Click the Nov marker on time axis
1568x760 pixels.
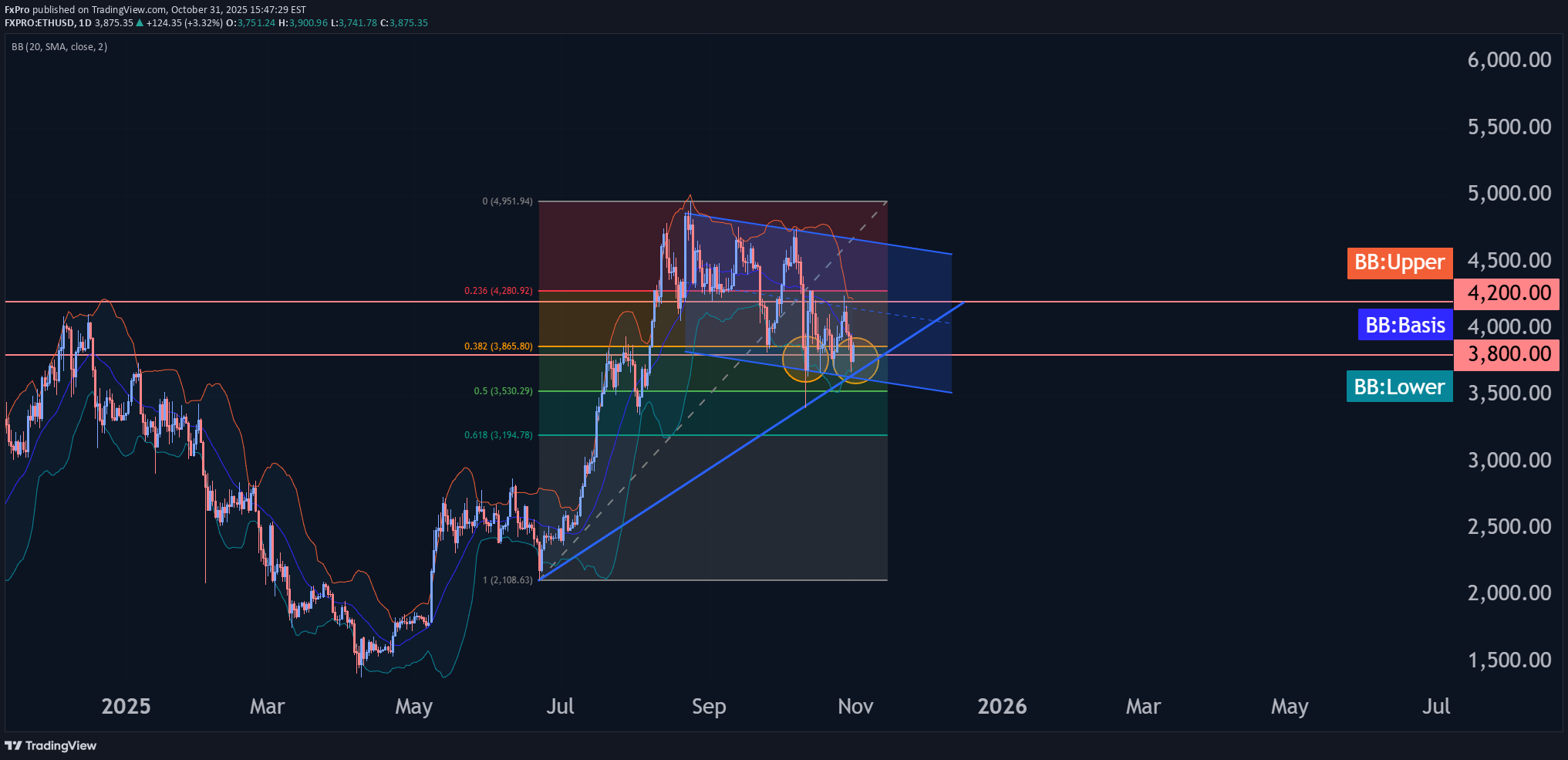(855, 707)
